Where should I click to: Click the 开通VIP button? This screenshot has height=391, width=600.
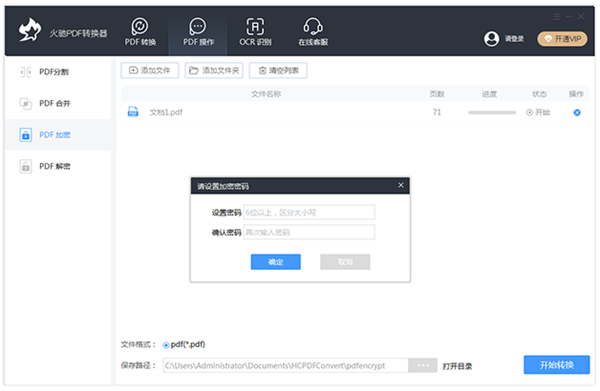(562, 39)
